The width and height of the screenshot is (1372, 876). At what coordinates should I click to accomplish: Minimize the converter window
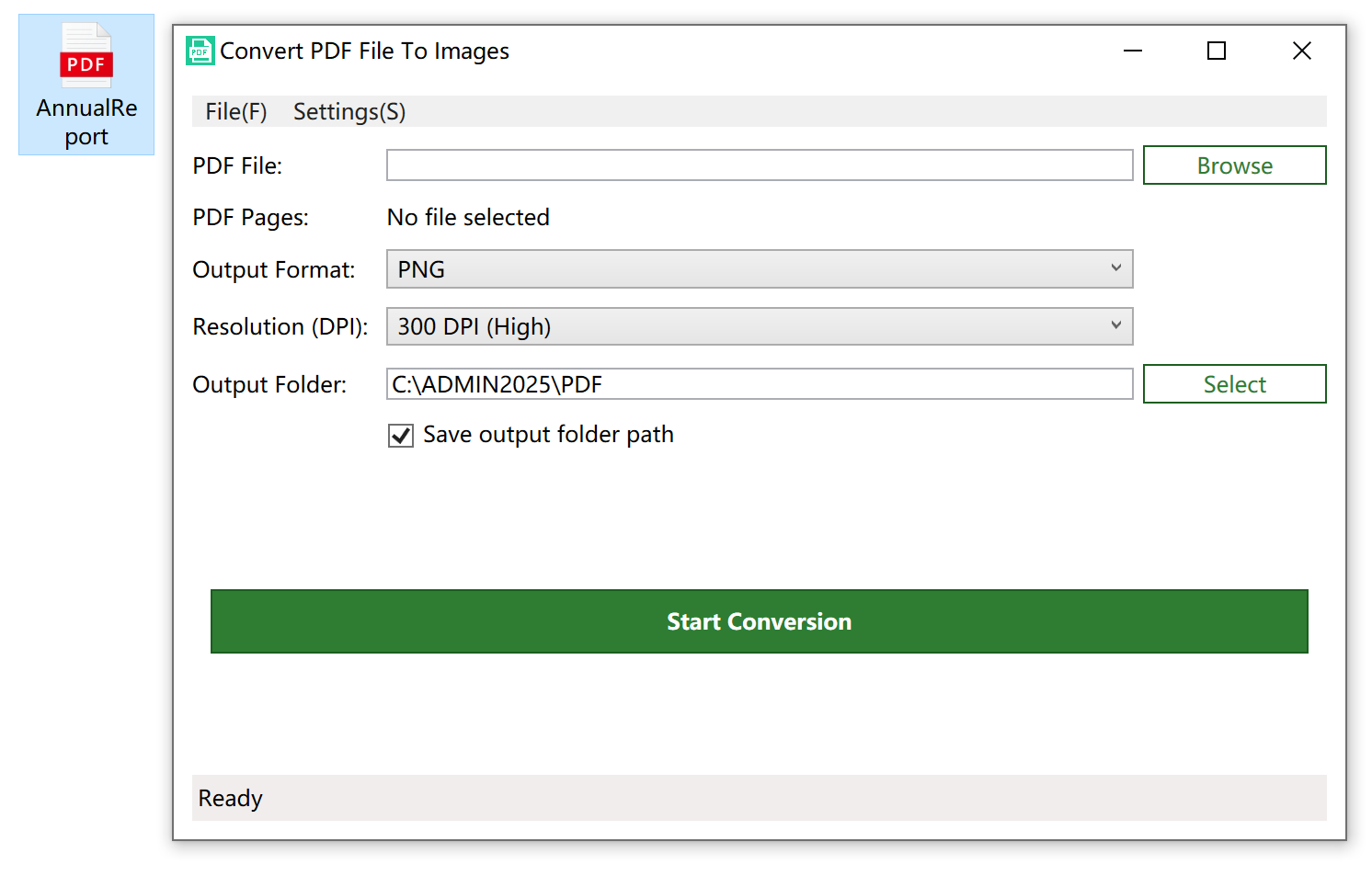[1132, 51]
